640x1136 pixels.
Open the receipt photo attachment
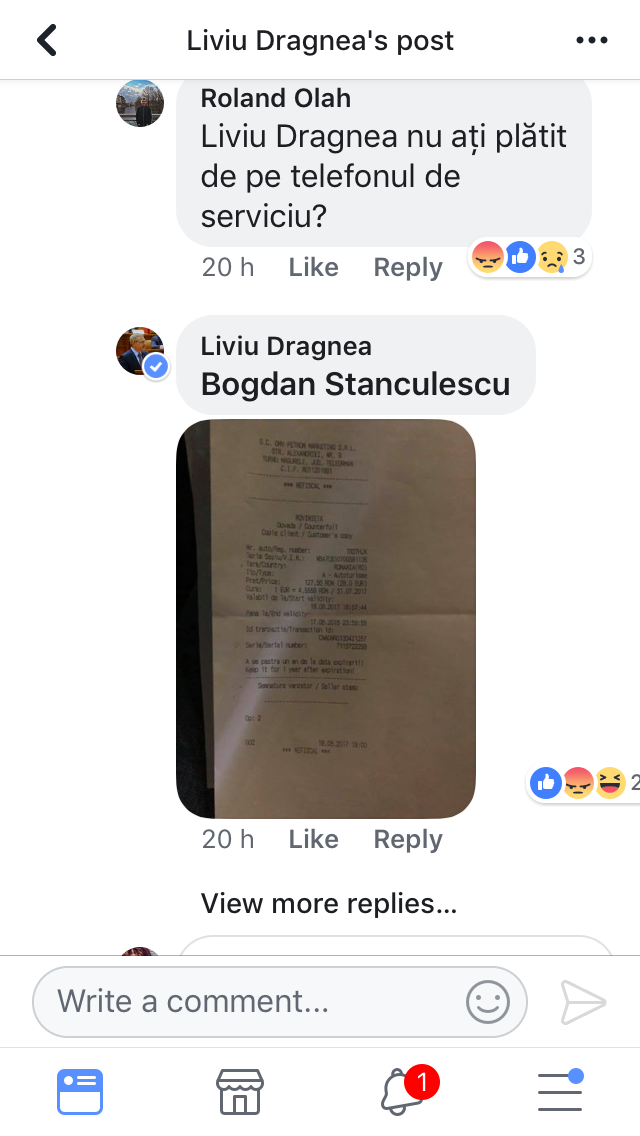click(x=325, y=619)
